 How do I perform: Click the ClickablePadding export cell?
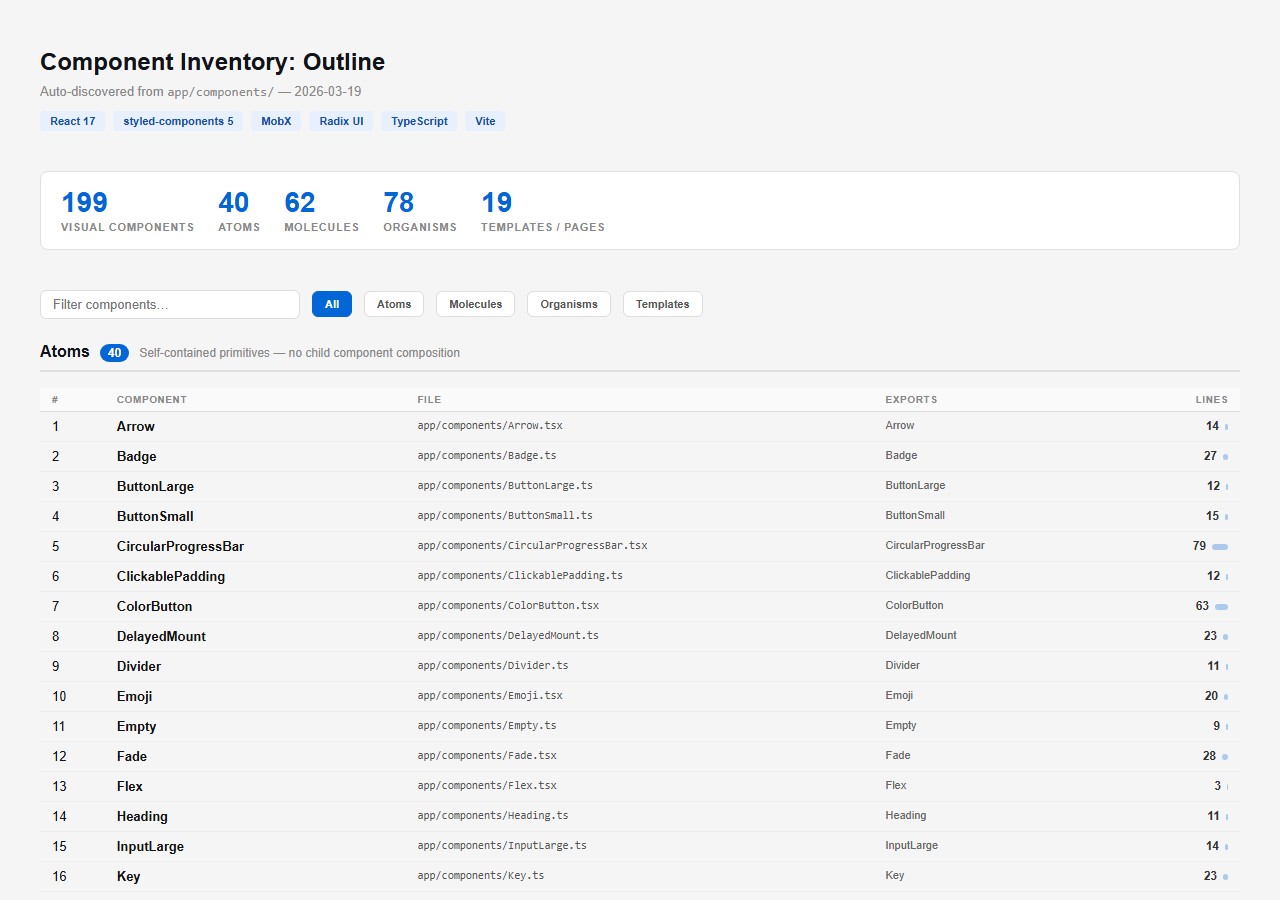click(928, 576)
